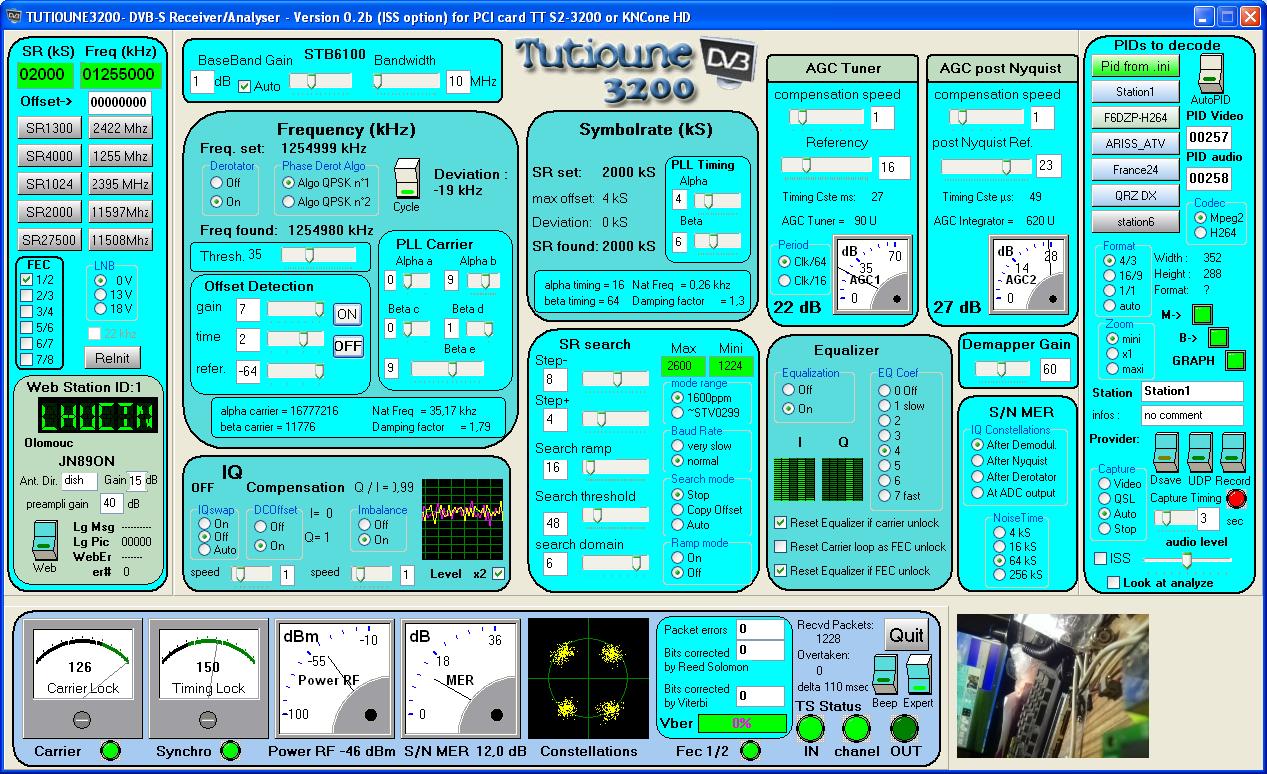This screenshot has height=774, width=1267.
Task: Click the Demapper Gain slider
Action: 1004,369
